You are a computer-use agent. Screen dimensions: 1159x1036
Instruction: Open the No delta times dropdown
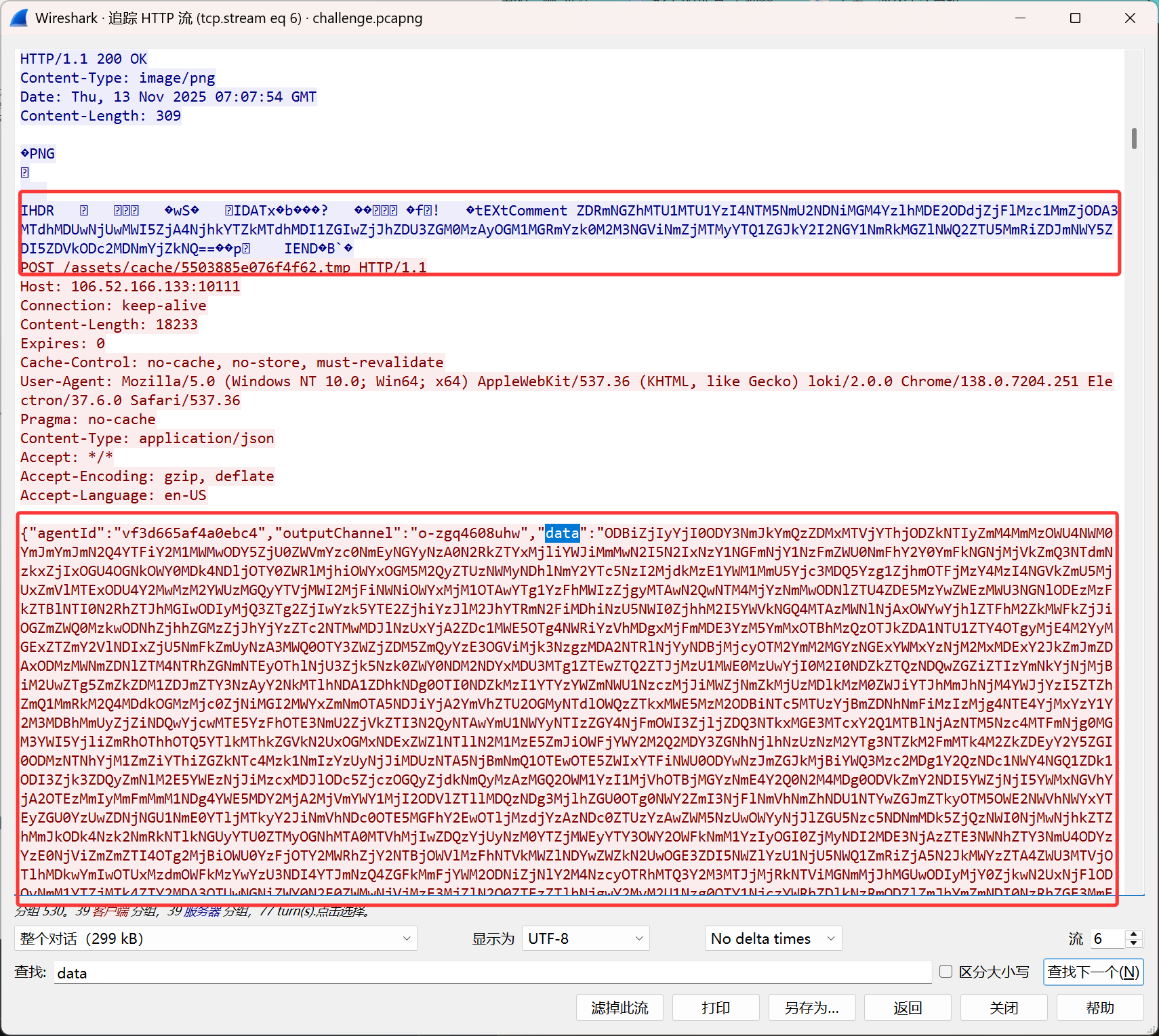[773, 938]
